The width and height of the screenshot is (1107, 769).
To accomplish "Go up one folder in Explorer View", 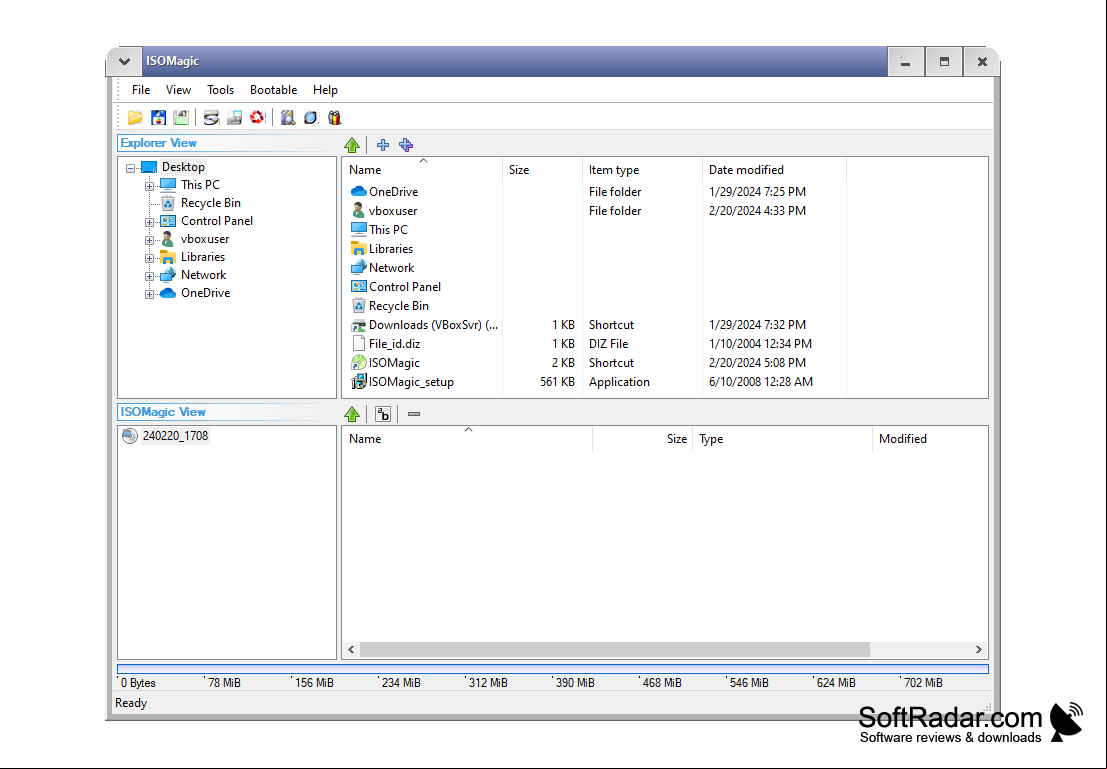I will tap(352, 145).
